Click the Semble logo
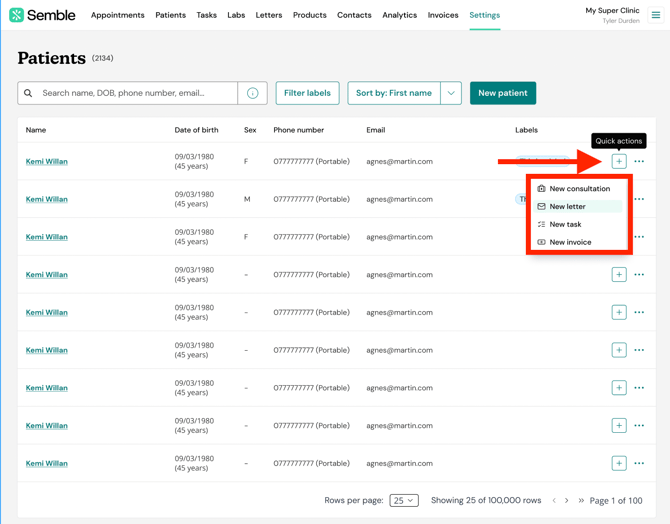This screenshot has height=524, width=670. coord(43,15)
